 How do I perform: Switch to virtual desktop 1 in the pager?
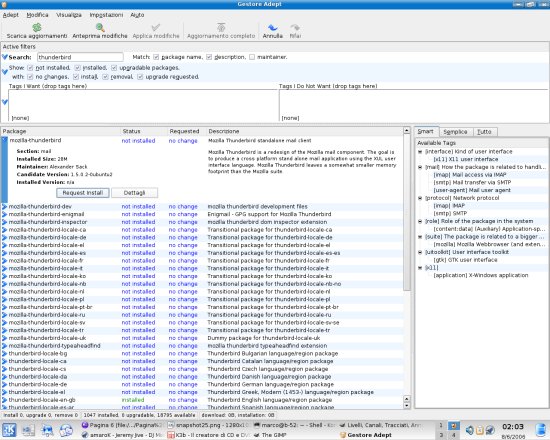pos(441,425)
